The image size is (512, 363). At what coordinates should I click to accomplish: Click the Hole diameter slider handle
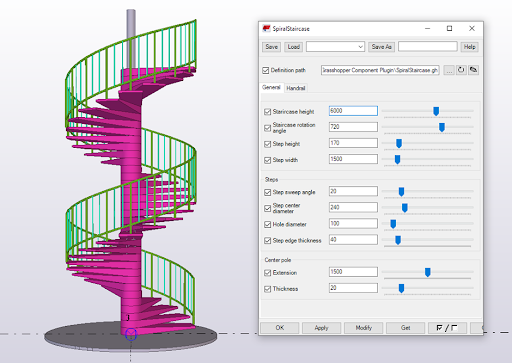pos(393,224)
